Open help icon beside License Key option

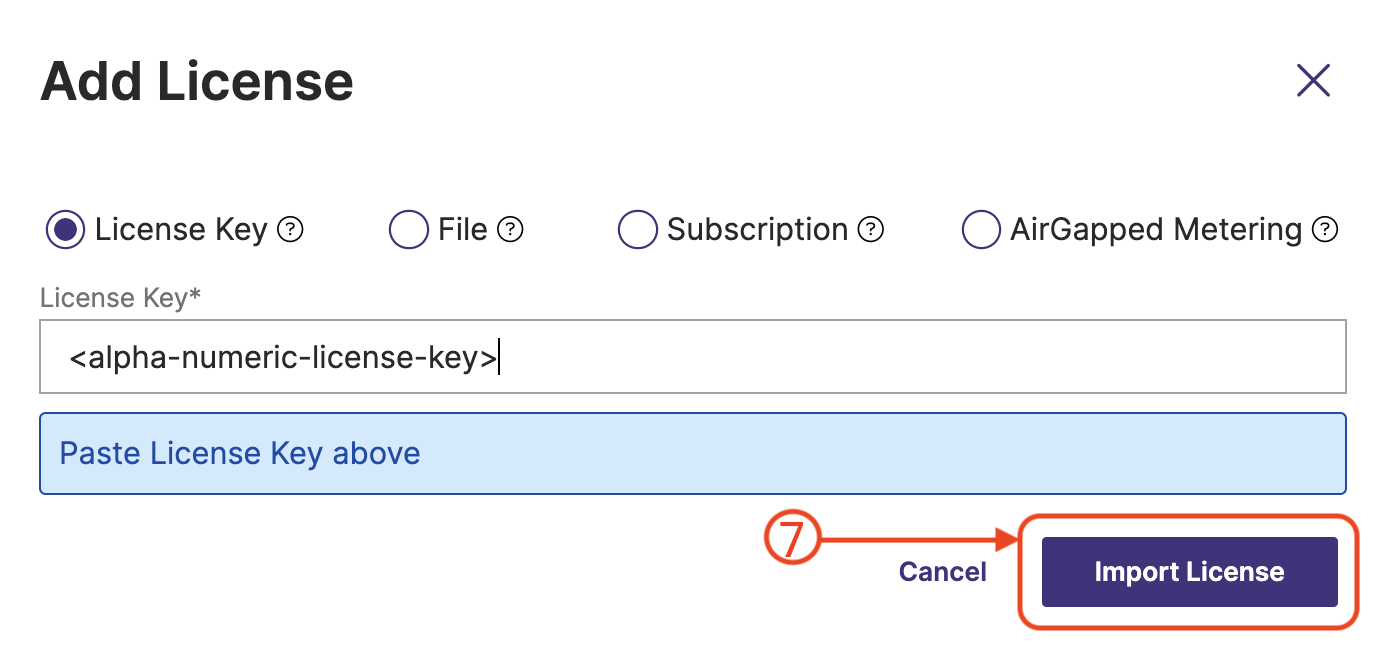point(290,230)
